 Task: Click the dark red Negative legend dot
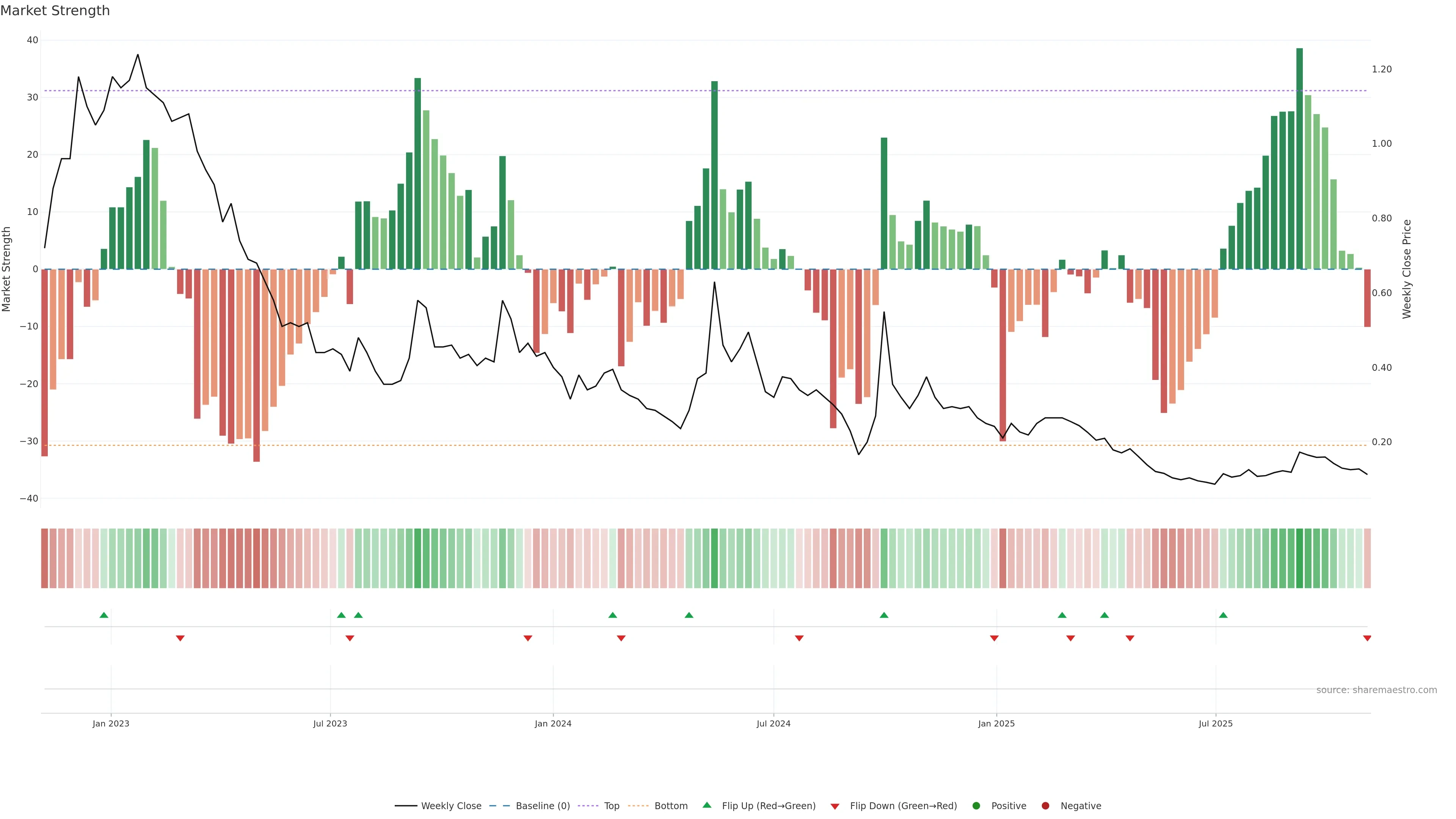coord(1045,806)
